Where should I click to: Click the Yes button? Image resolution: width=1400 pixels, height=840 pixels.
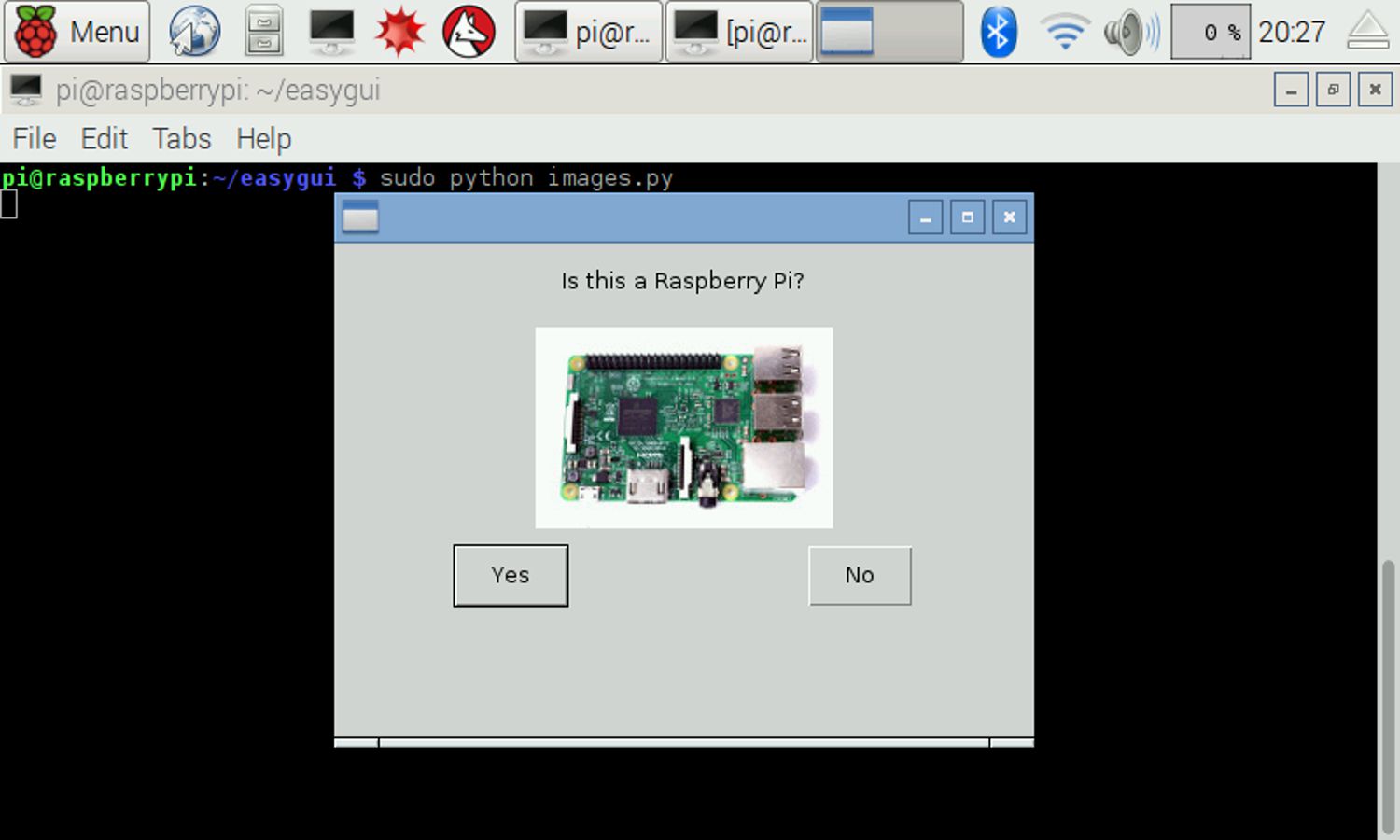[511, 576]
